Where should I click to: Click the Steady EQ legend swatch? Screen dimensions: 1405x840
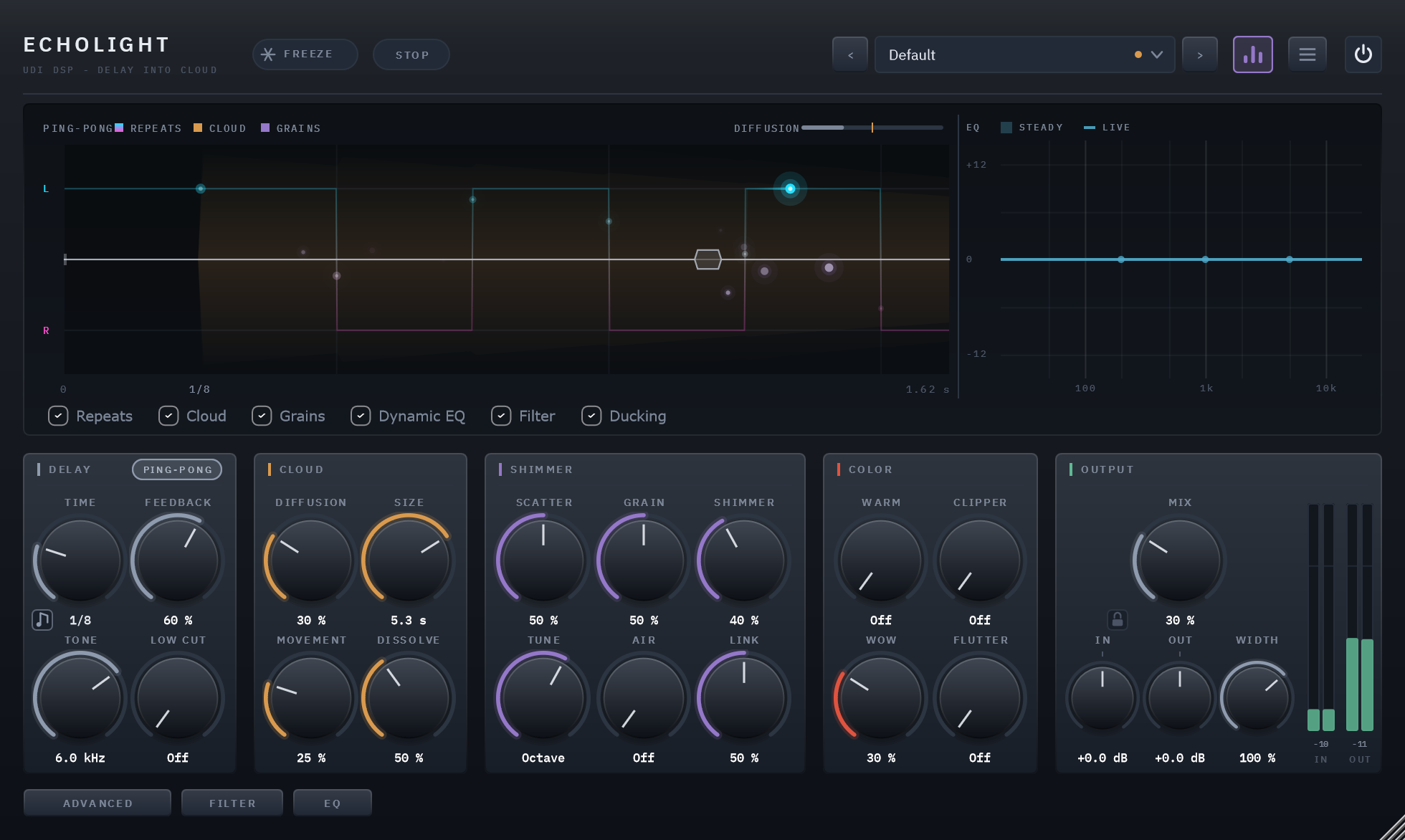point(1006,128)
